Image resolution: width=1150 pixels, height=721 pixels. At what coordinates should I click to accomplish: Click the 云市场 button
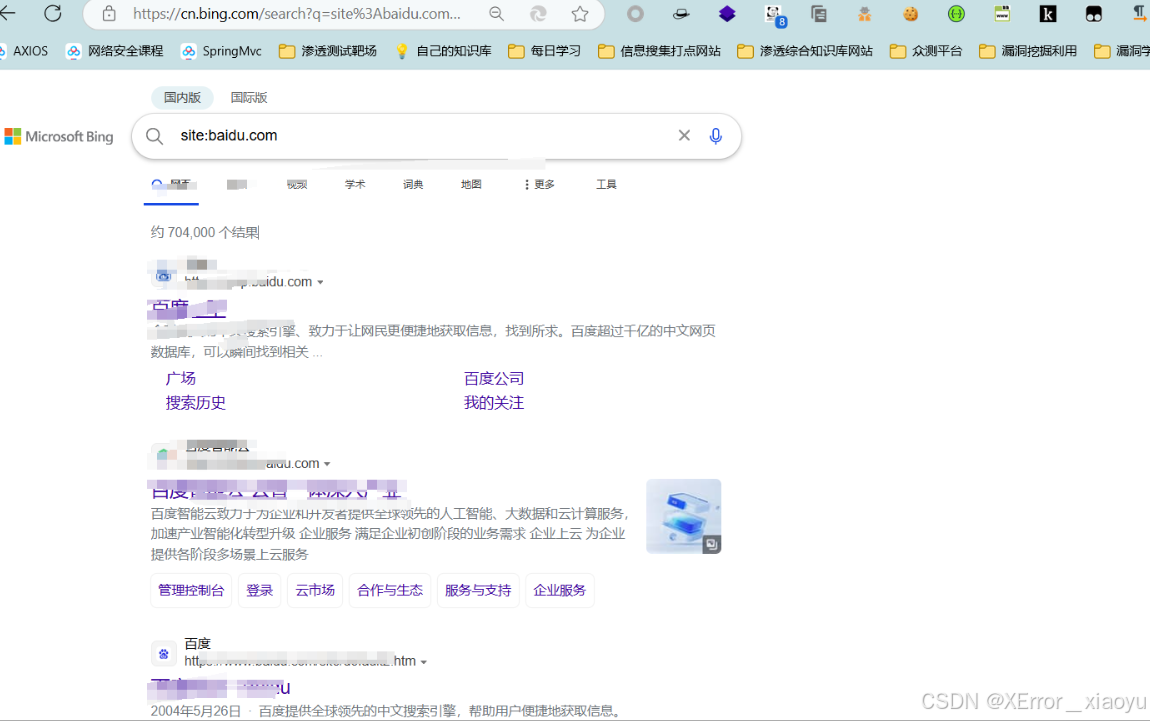pyautogui.click(x=315, y=590)
